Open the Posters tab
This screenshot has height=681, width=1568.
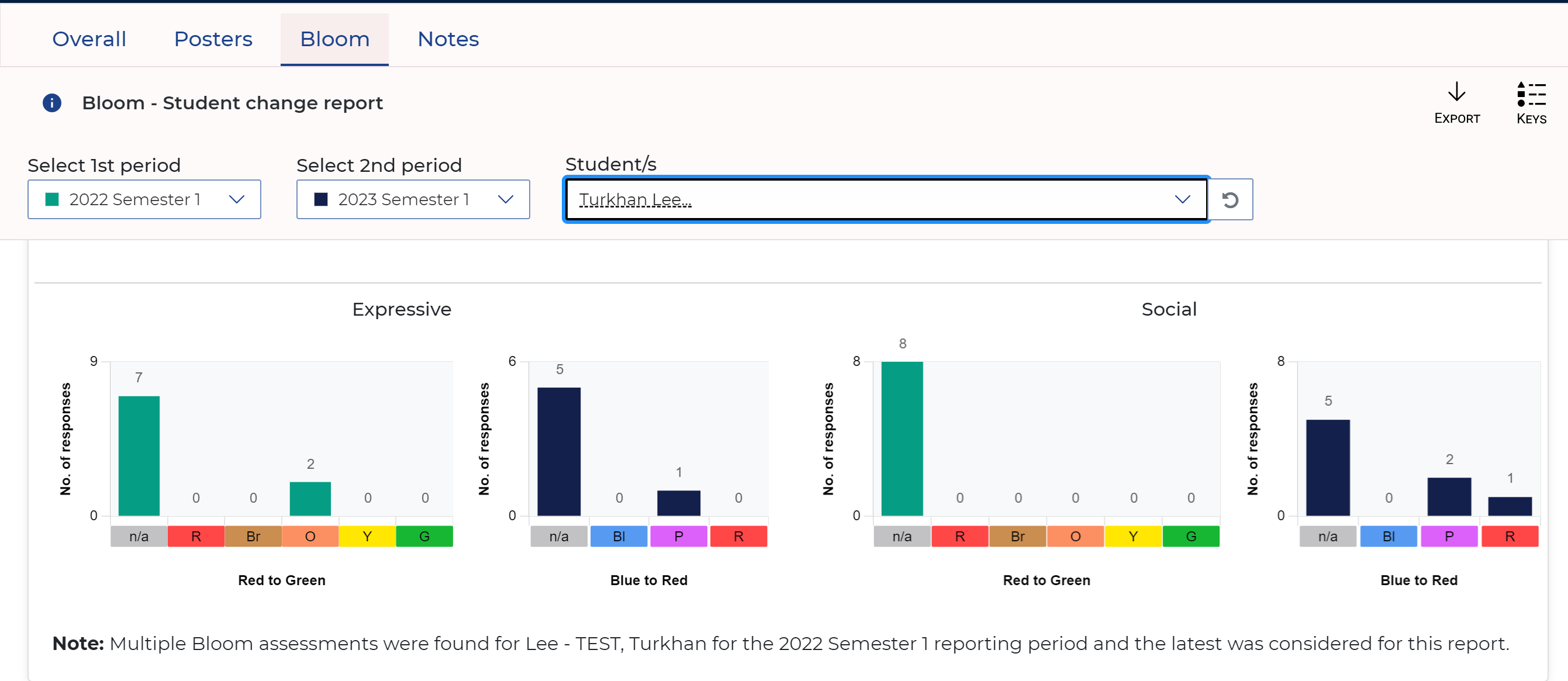coord(213,40)
